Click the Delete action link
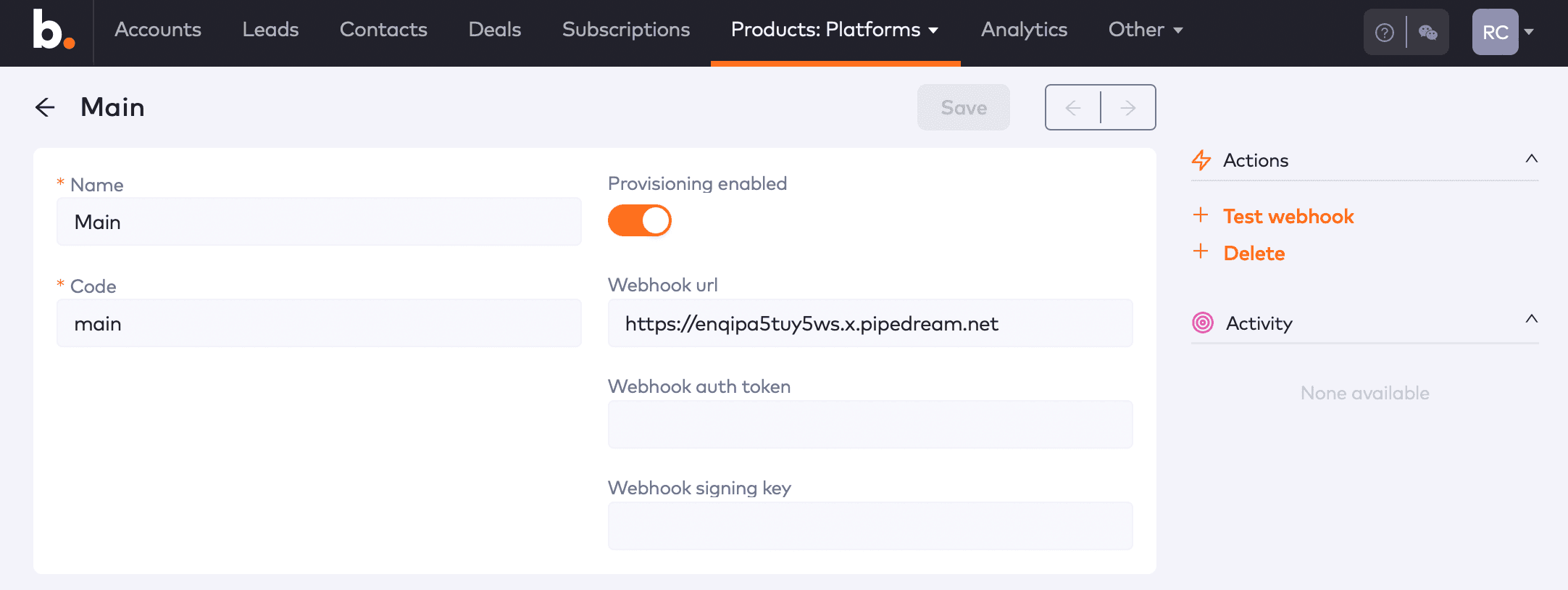The image size is (1568, 590). click(1254, 253)
